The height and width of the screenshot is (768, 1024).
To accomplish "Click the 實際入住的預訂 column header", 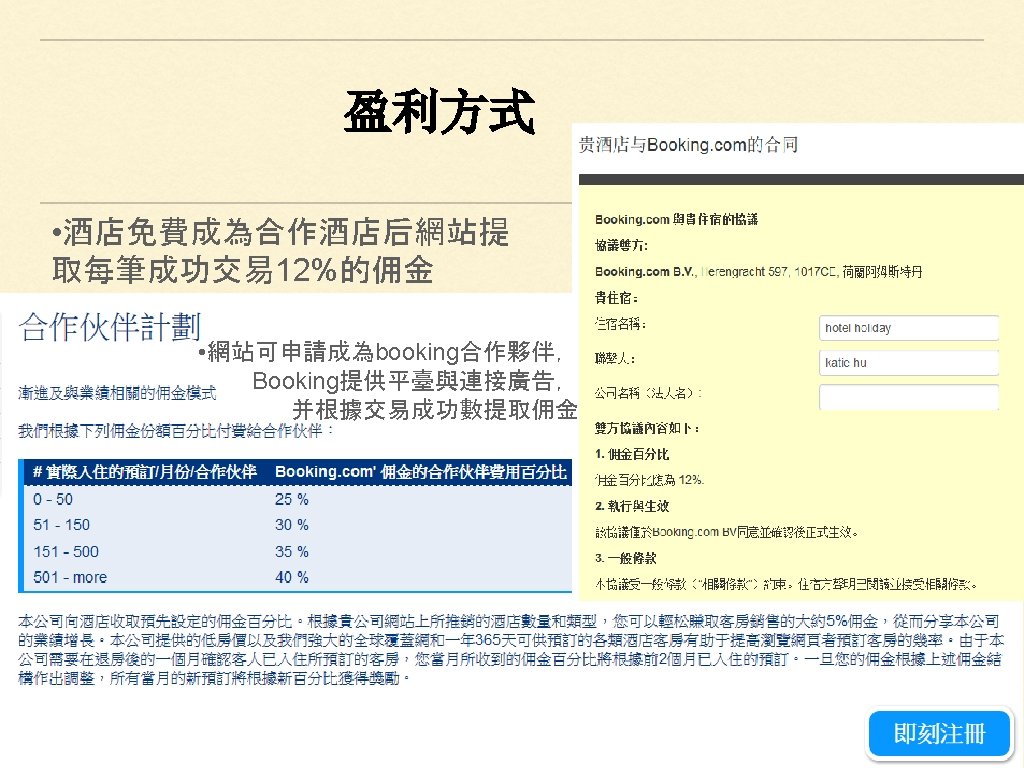I will [144, 472].
